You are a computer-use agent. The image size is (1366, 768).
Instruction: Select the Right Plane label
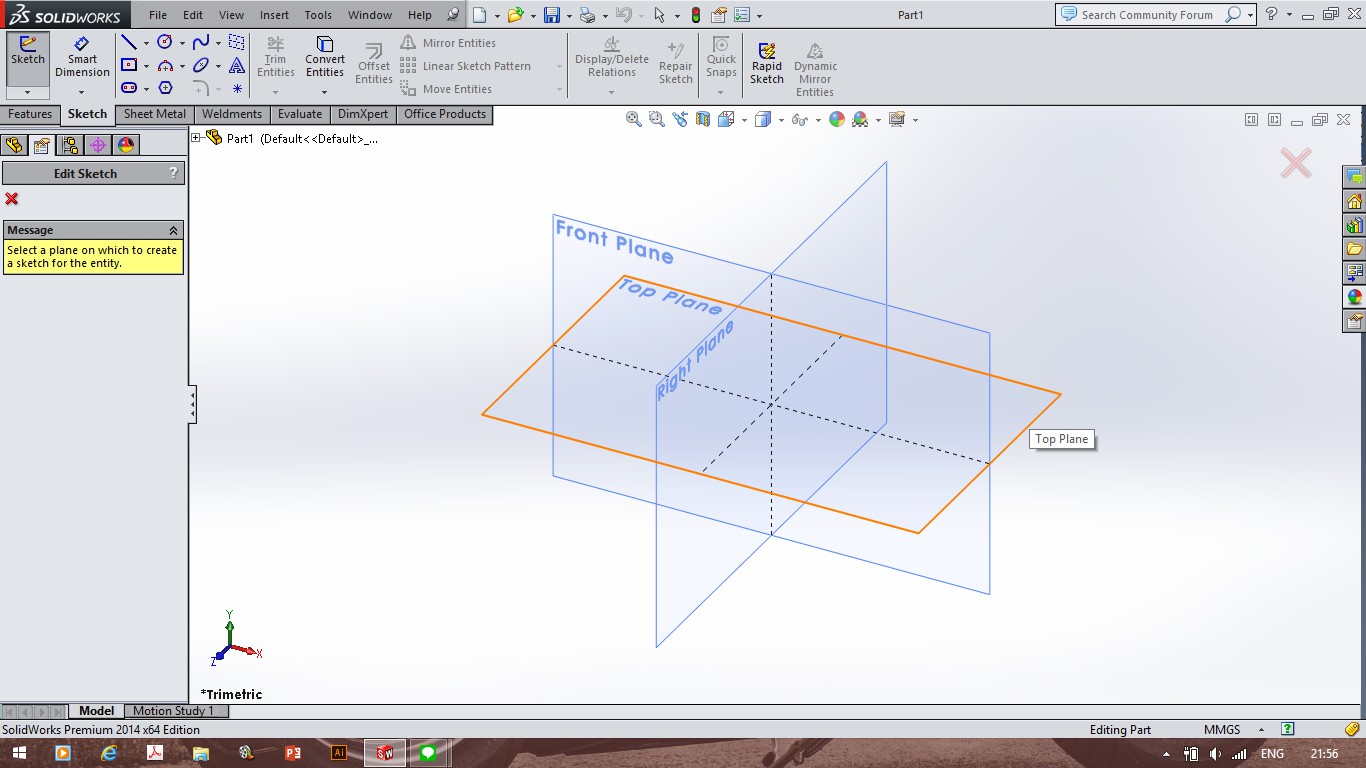[x=694, y=361]
